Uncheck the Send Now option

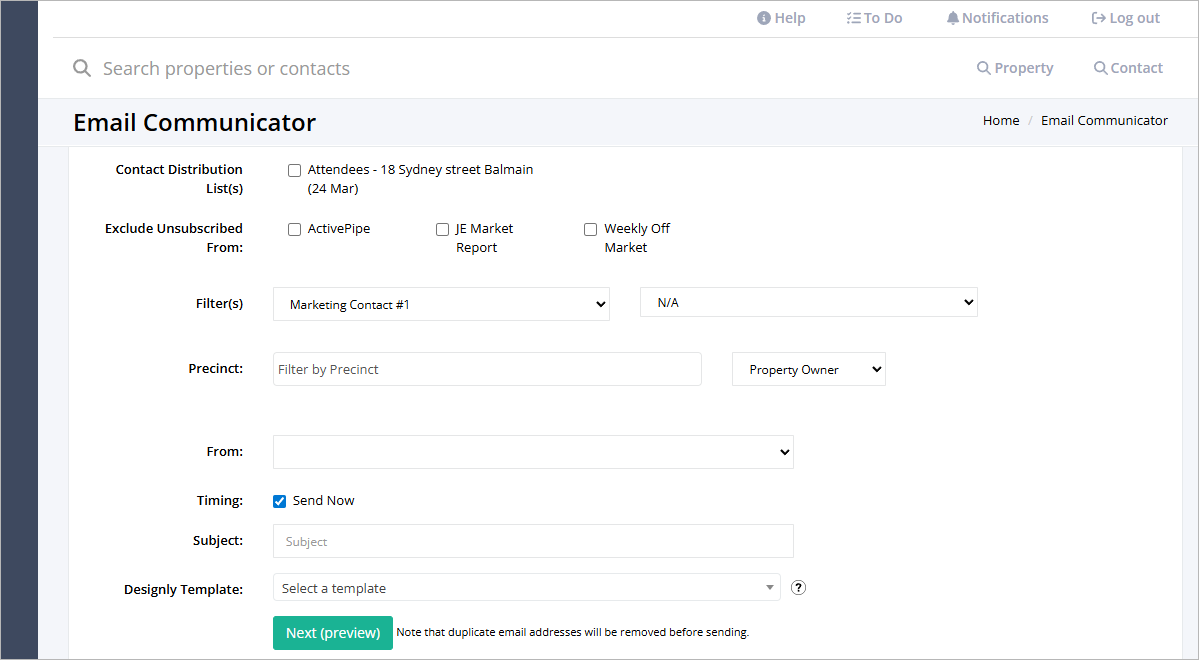pyautogui.click(x=279, y=500)
